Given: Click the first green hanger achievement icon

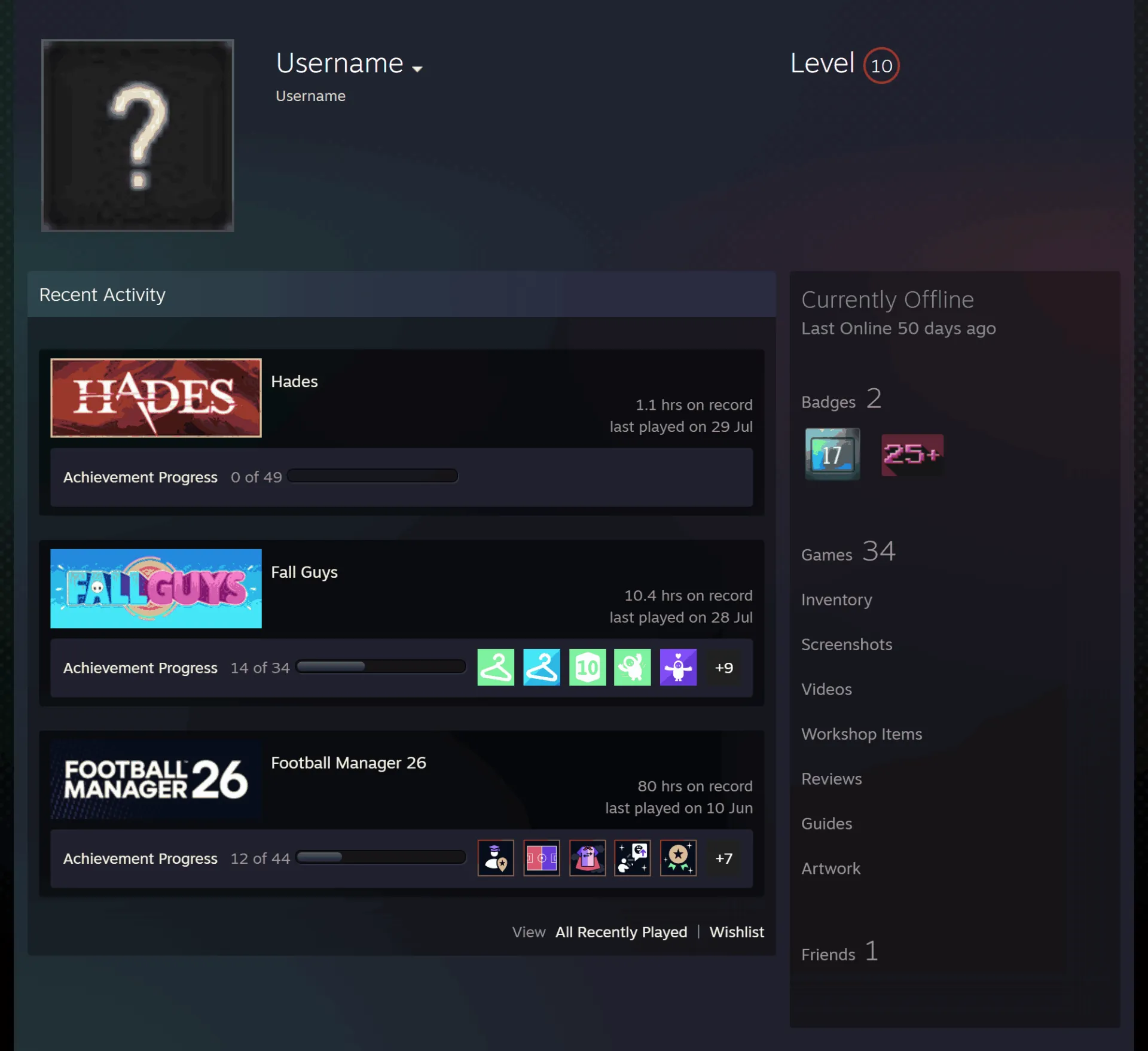Looking at the screenshot, I should coord(496,667).
